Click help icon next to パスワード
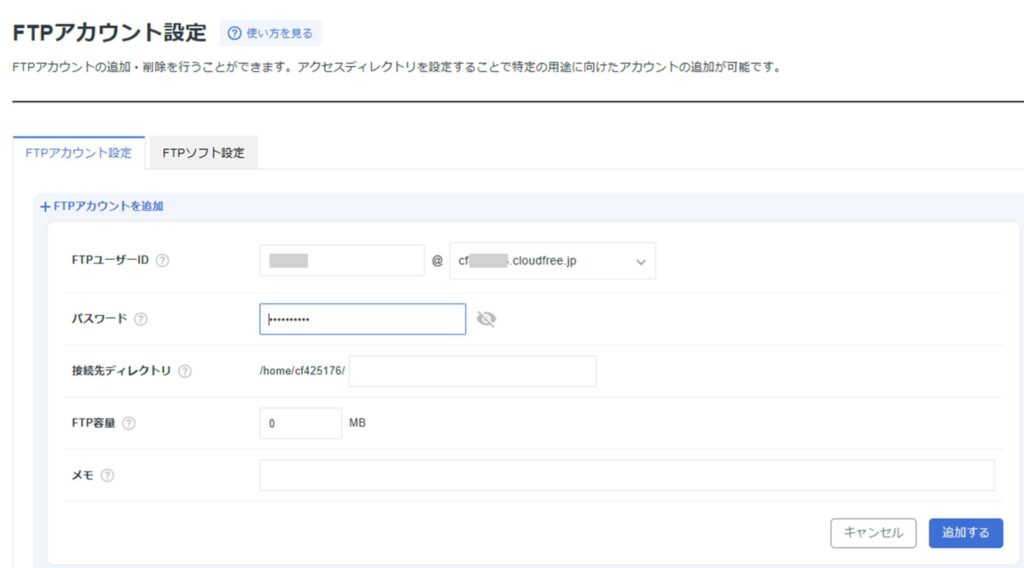 pos(140,319)
